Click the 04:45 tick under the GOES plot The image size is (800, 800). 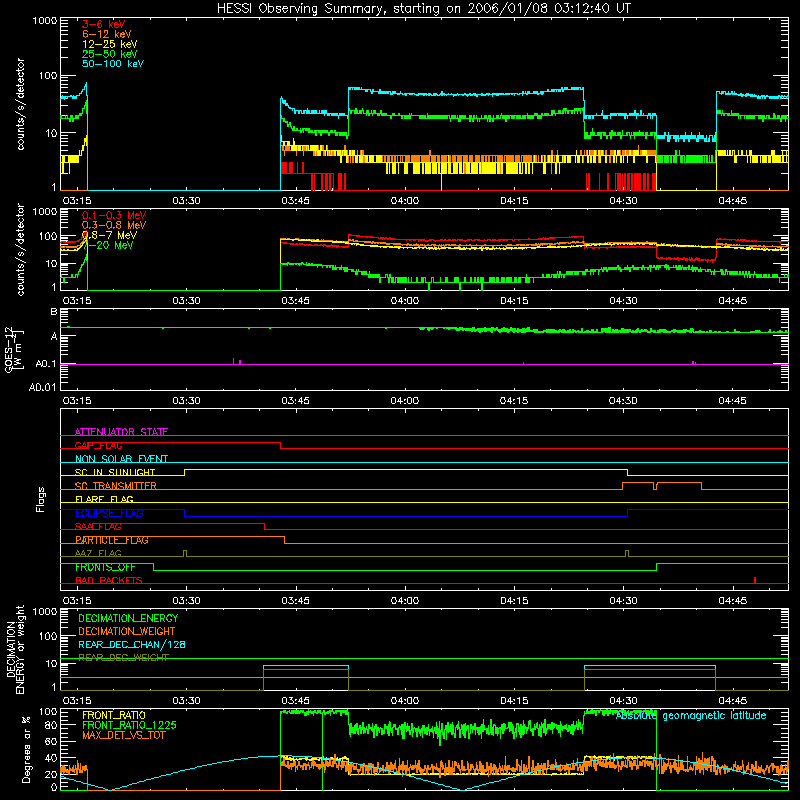click(732, 401)
